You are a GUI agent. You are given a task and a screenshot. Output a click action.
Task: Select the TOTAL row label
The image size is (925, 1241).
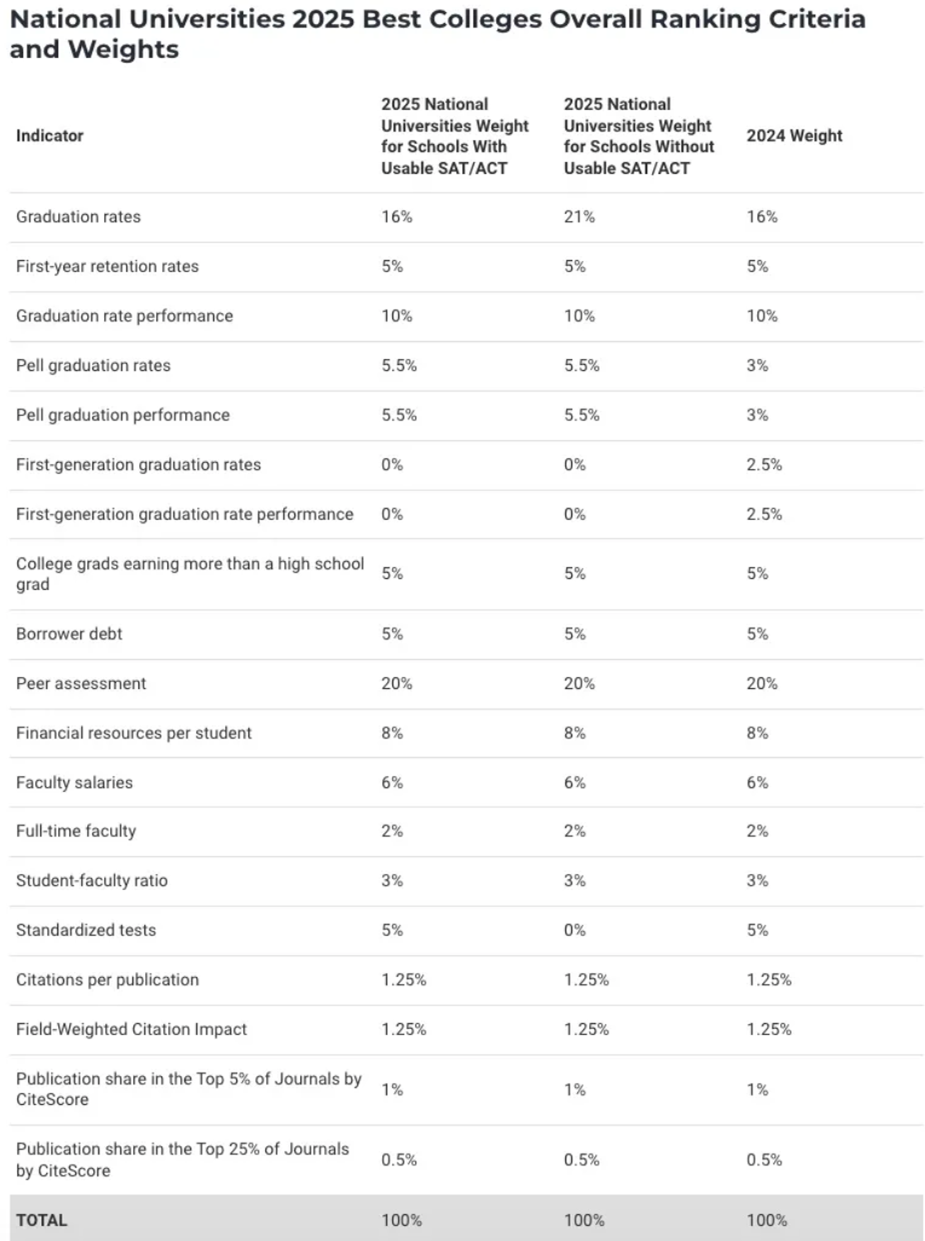click(x=42, y=1220)
